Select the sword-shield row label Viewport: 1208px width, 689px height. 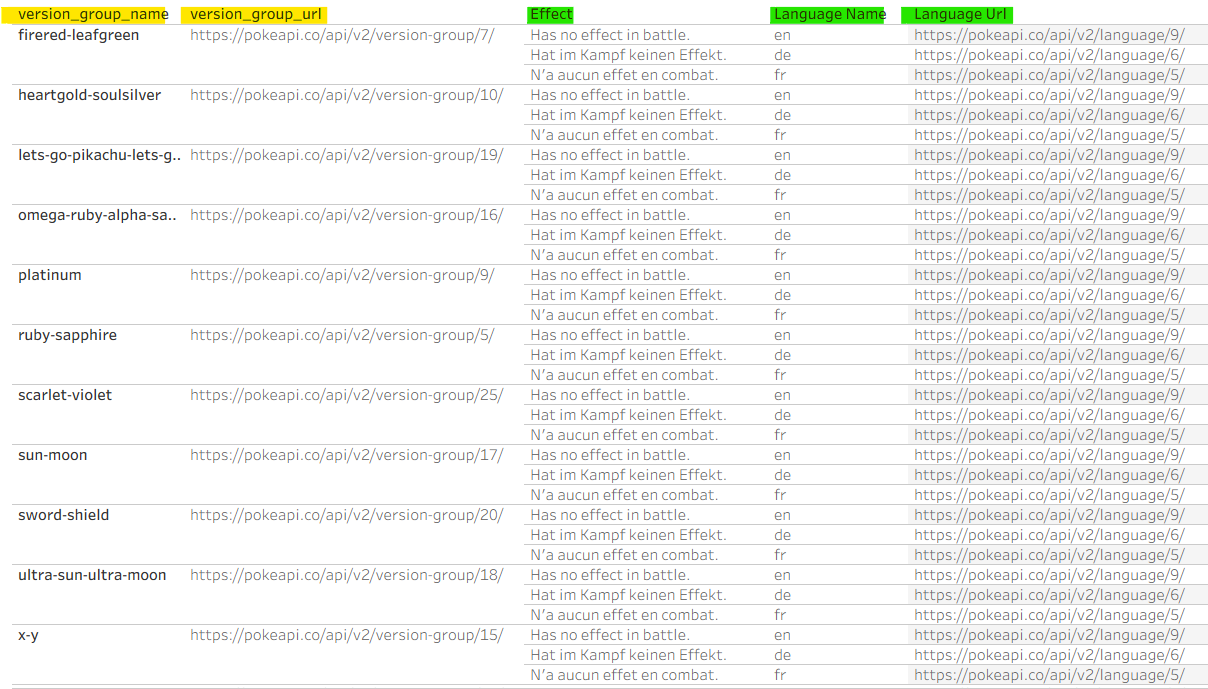pos(64,515)
